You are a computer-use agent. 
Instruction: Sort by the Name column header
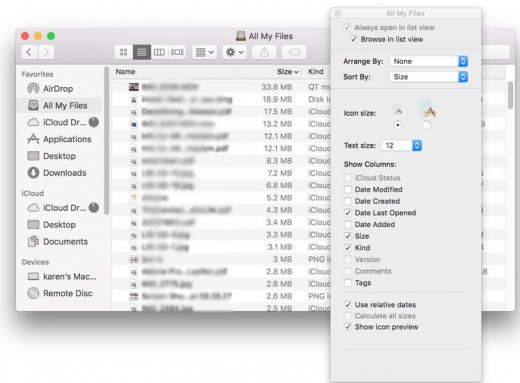[175, 72]
